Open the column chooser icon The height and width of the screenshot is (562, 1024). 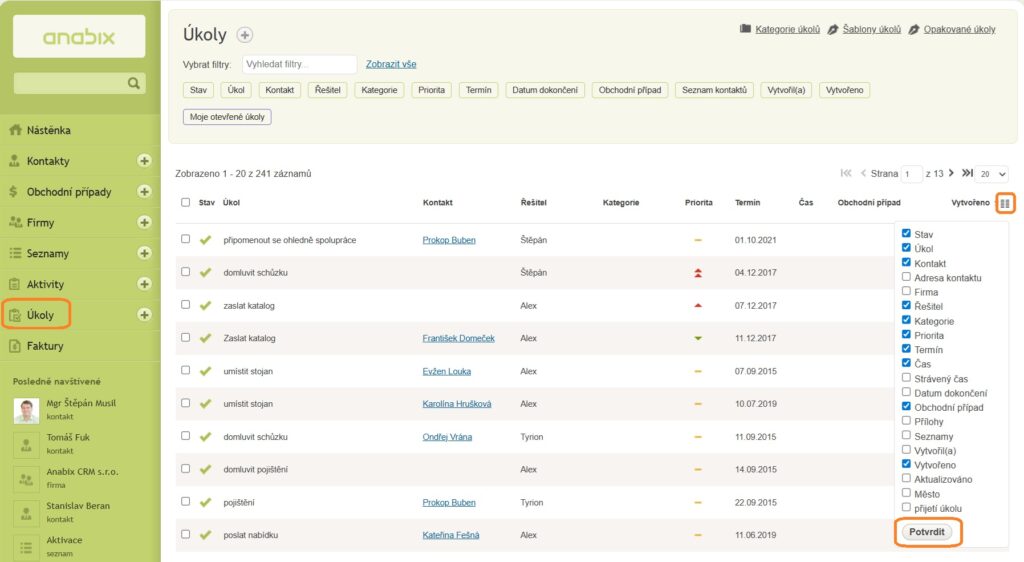point(1005,203)
